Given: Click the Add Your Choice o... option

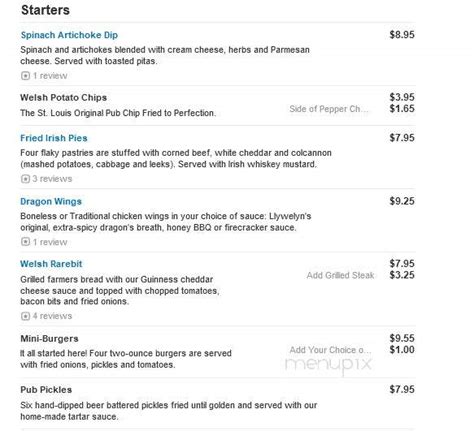Looking at the screenshot, I should [x=330, y=350].
